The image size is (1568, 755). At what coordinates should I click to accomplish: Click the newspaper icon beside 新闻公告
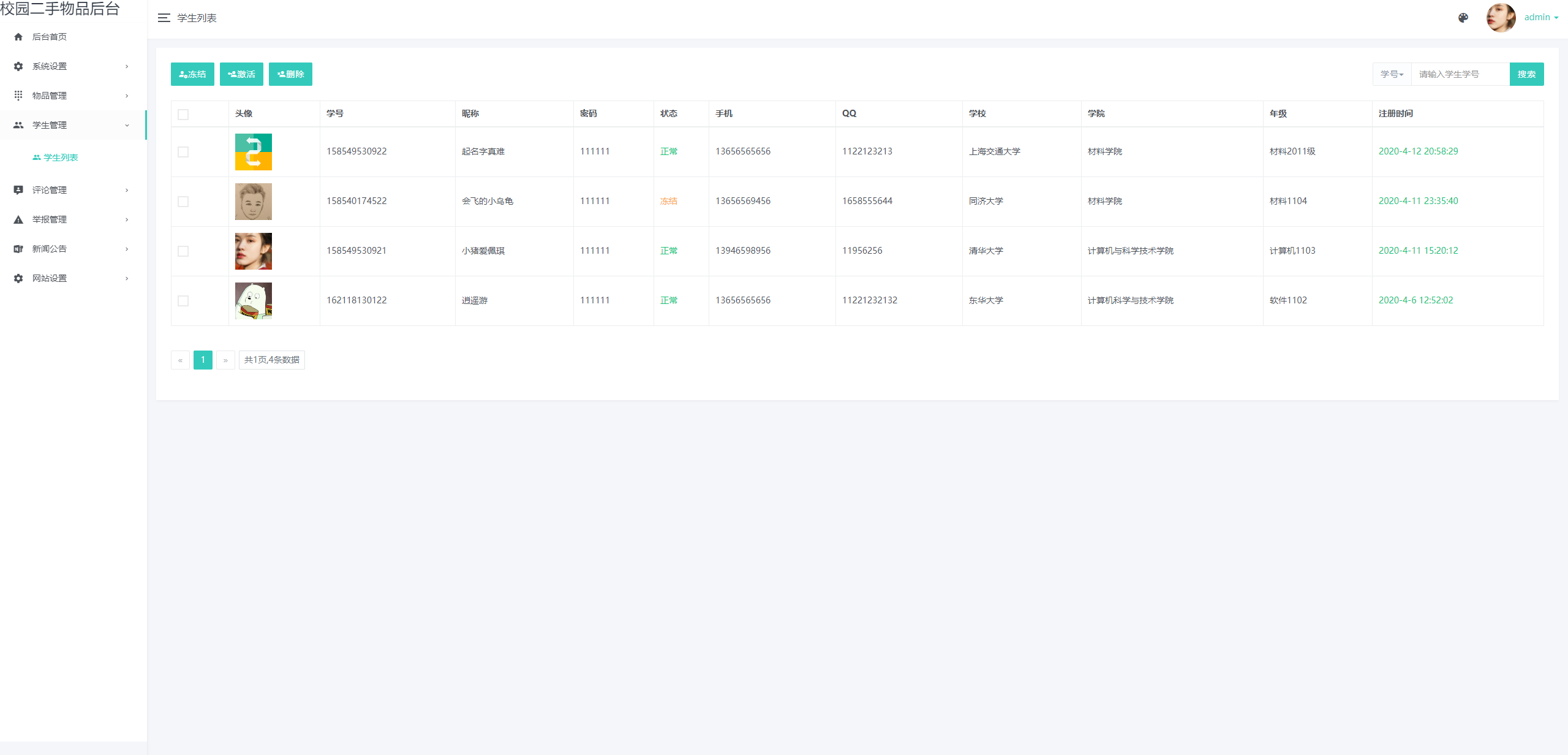(18, 249)
